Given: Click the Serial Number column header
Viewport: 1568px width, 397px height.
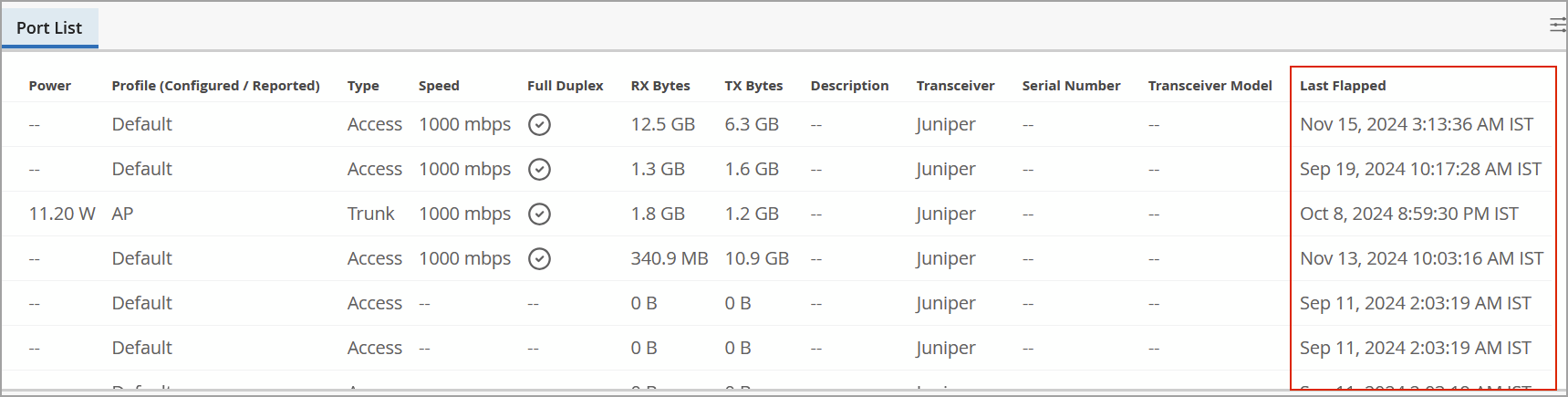Looking at the screenshot, I should tap(1071, 86).
